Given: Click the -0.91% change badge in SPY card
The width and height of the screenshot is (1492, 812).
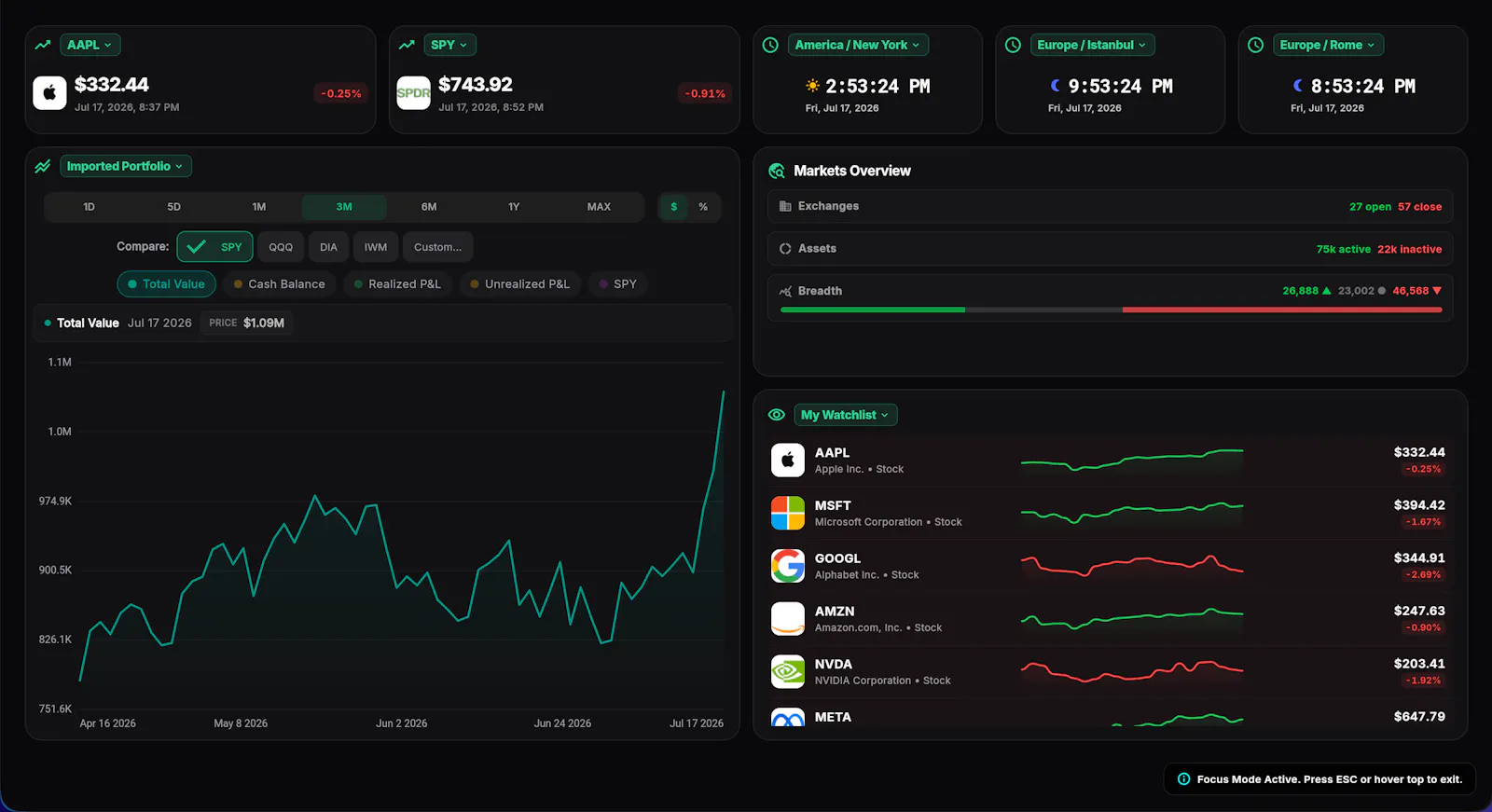Looking at the screenshot, I should coord(705,93).
